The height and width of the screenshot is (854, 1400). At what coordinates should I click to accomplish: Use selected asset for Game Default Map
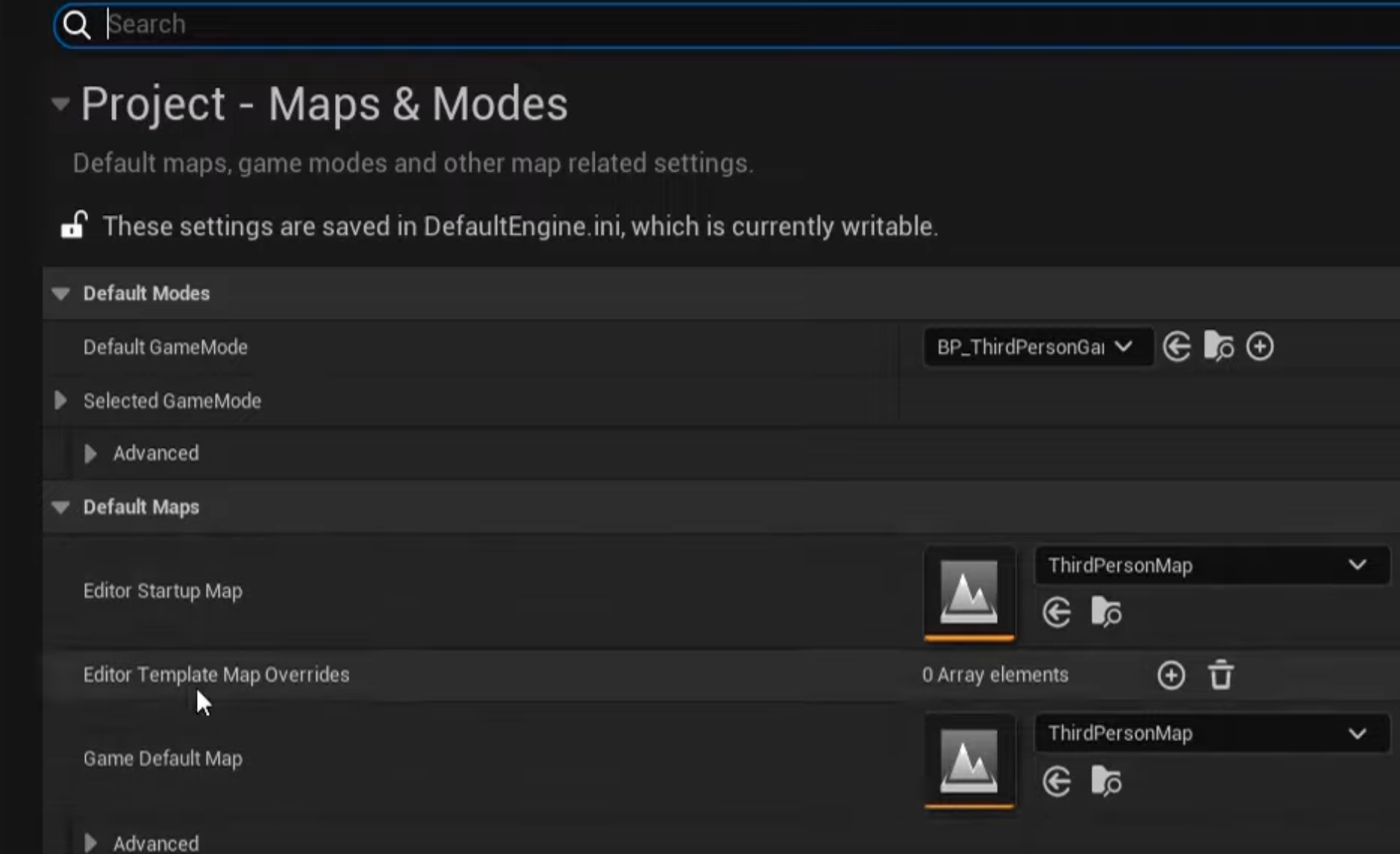point(1057,782)
